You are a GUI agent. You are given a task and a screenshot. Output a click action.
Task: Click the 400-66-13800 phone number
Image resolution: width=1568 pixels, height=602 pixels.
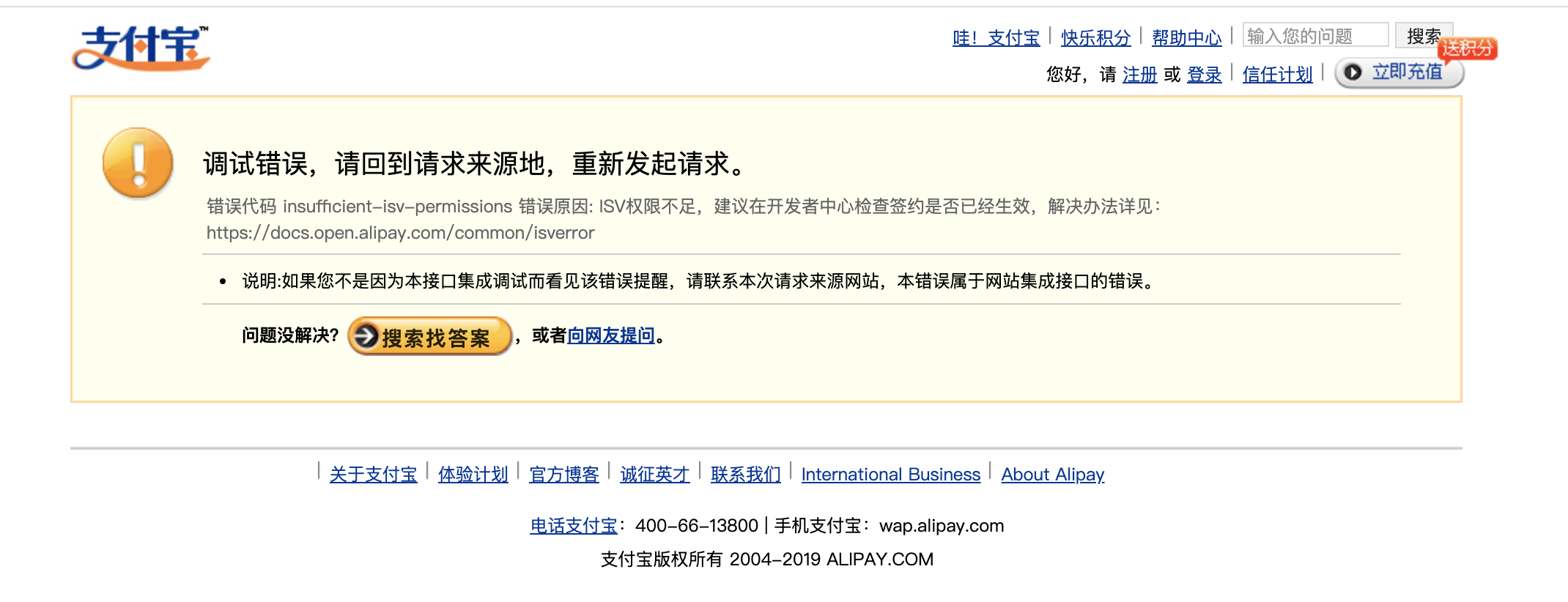[x=696, y=526]
